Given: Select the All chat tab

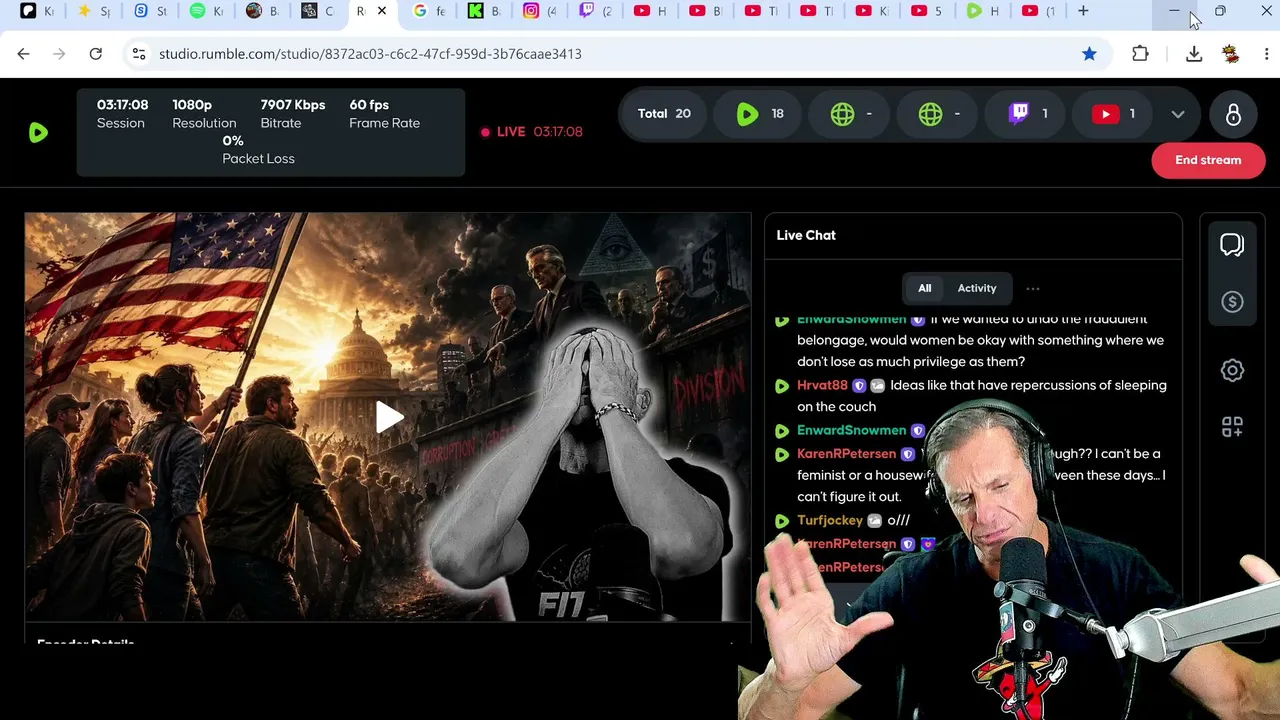Looking at the screenshot, I should 925,288.
